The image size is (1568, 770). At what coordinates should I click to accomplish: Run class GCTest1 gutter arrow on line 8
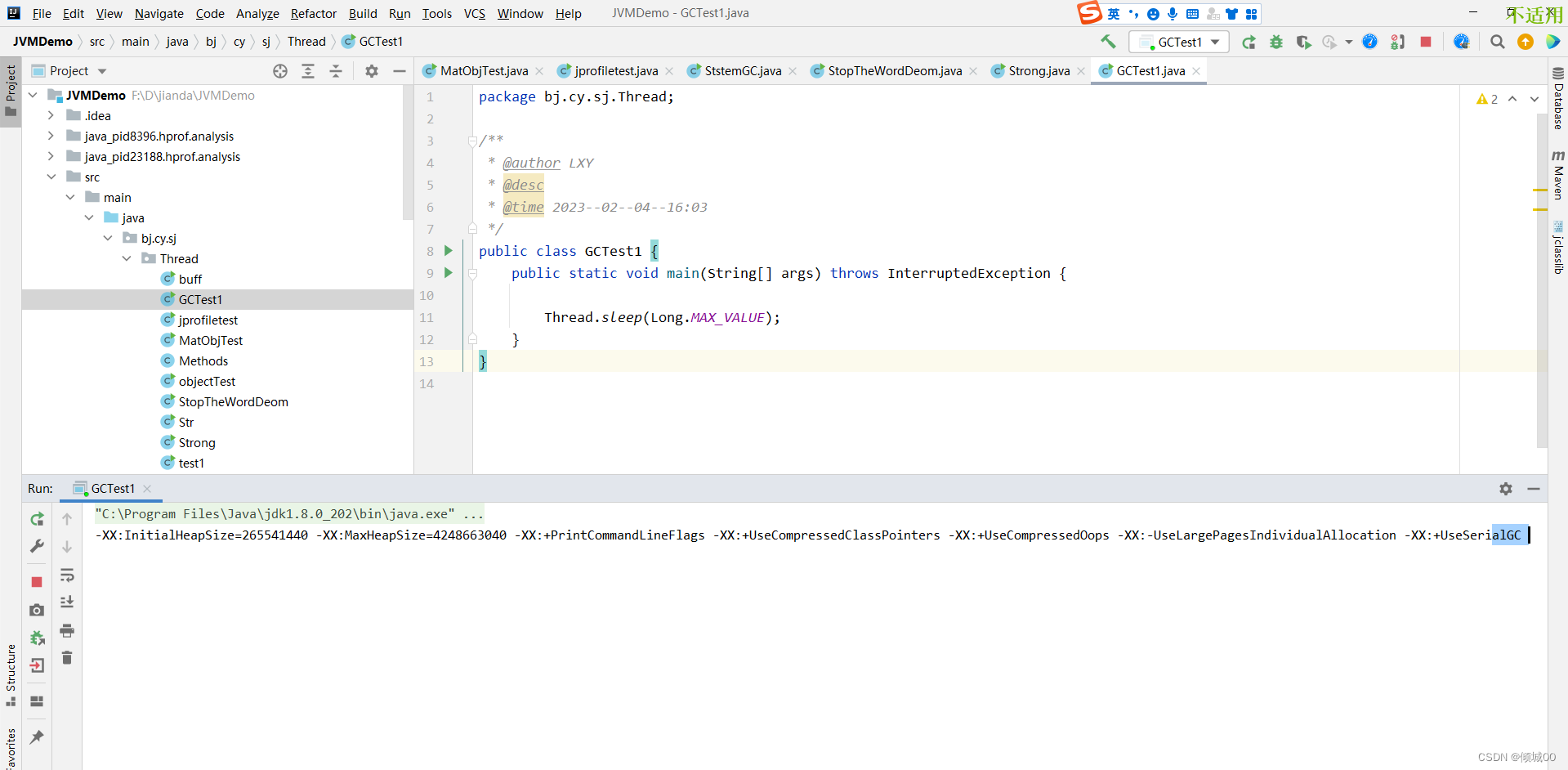448,250
